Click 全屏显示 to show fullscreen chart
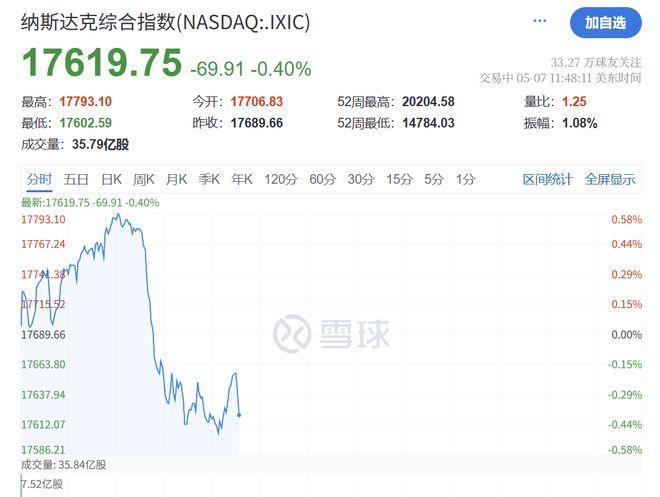660x497 pixels. (x=610, y=179)
